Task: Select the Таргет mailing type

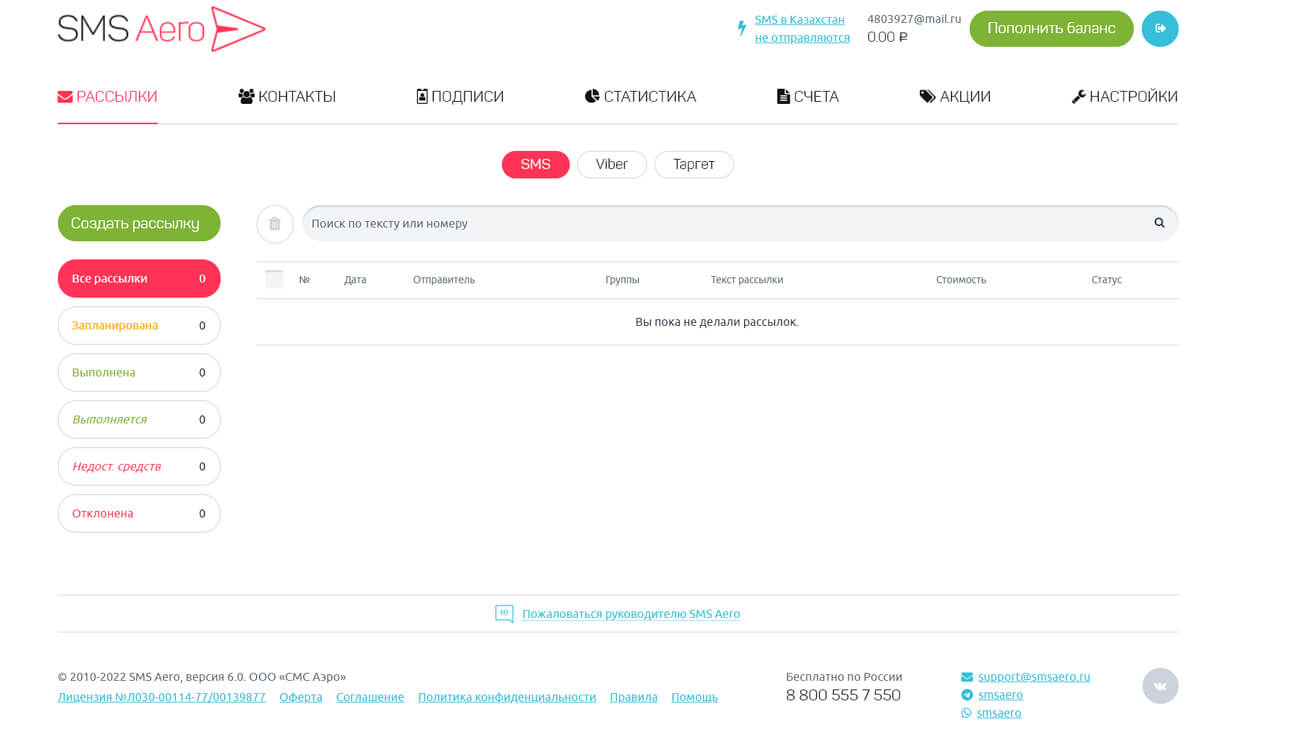Action: click(x=693, y=165)
